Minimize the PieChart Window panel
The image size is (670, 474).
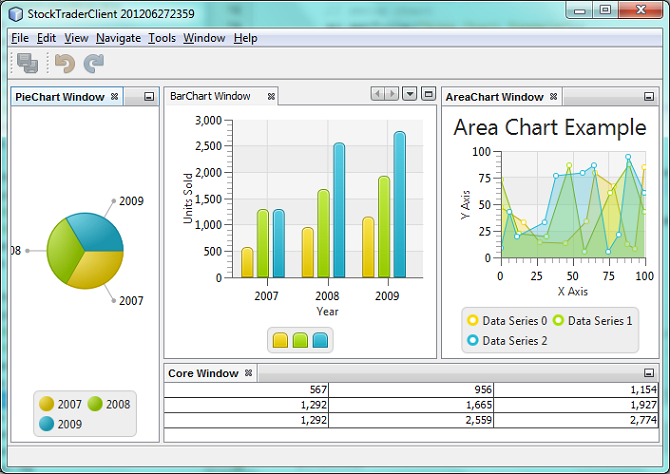[149, 97]
